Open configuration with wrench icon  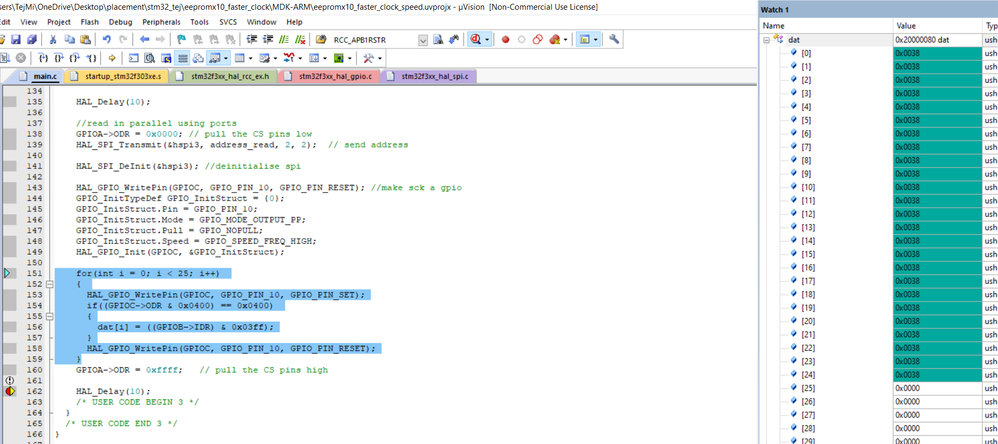[x=614, y=39]
